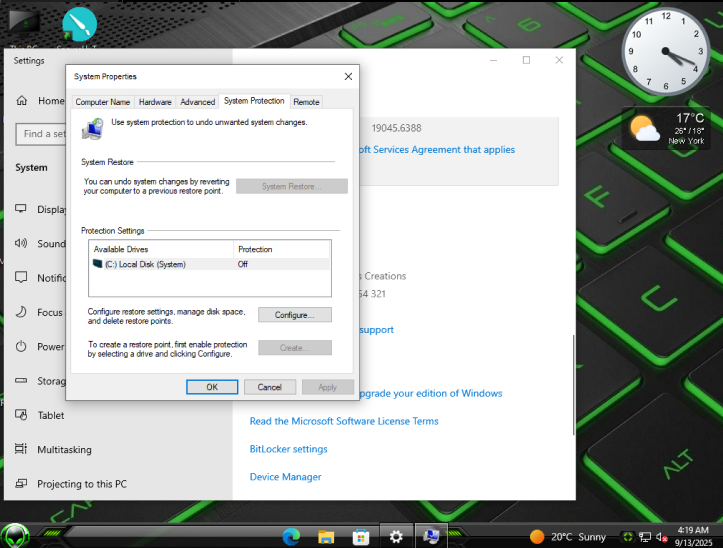The width and height of the screenshot is (723, 548).
Task: Cancel the System Properties dialog
Action: (270, 387)
